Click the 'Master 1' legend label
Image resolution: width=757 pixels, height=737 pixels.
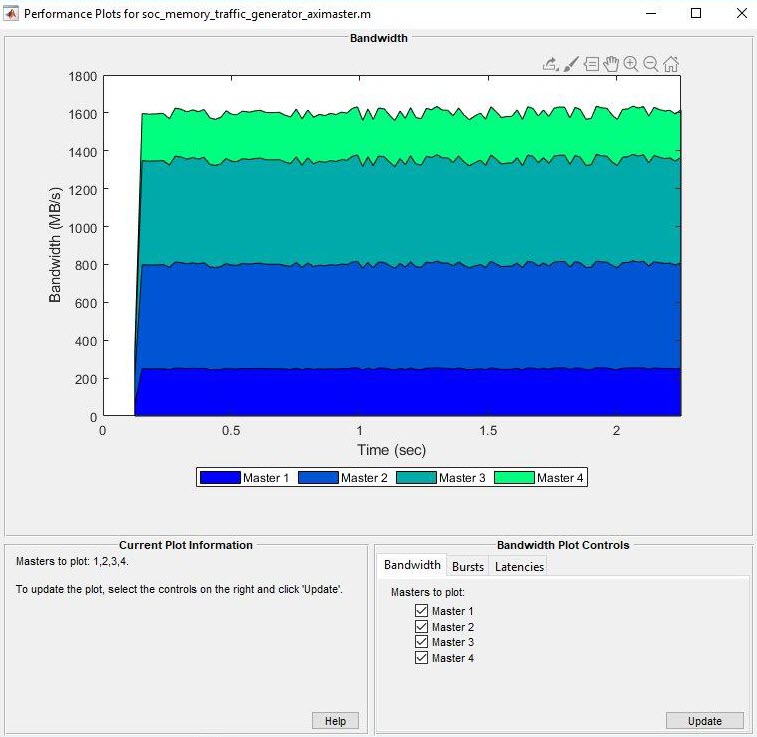(x=266, y=478)
